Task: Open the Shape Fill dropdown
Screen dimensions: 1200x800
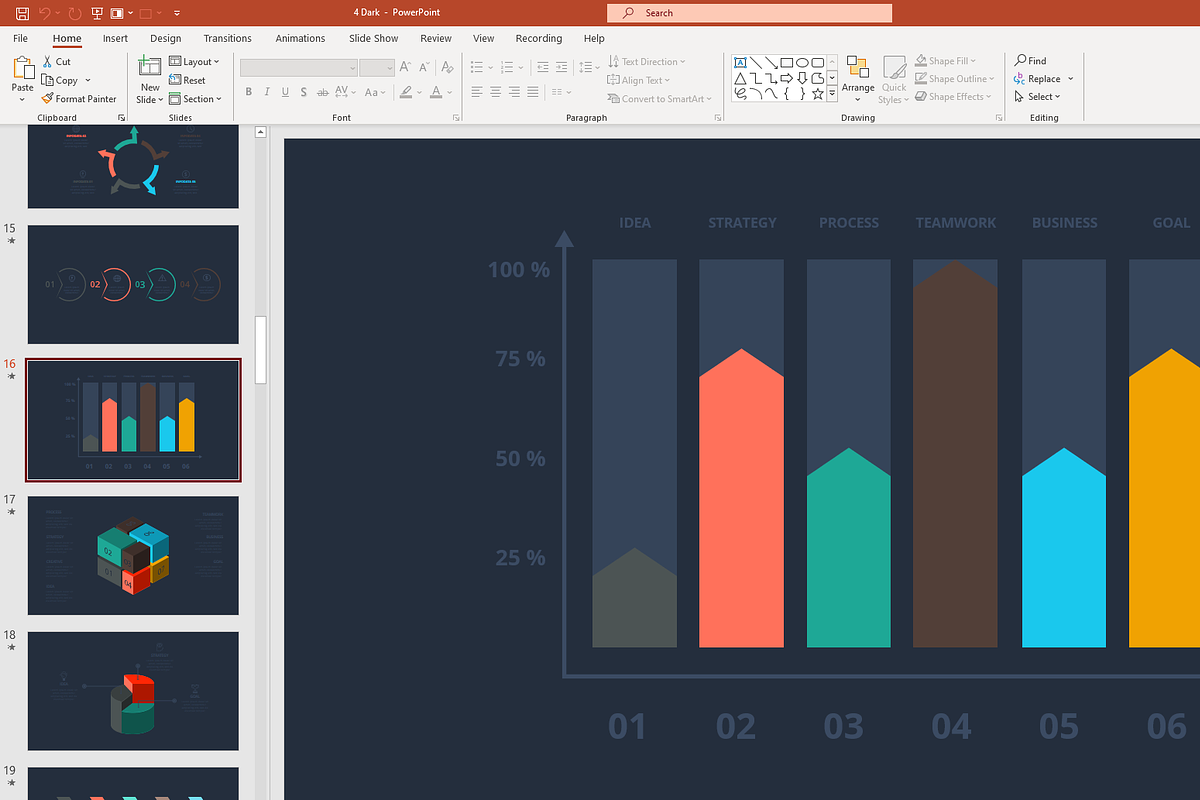Action: tap(945, 61)
